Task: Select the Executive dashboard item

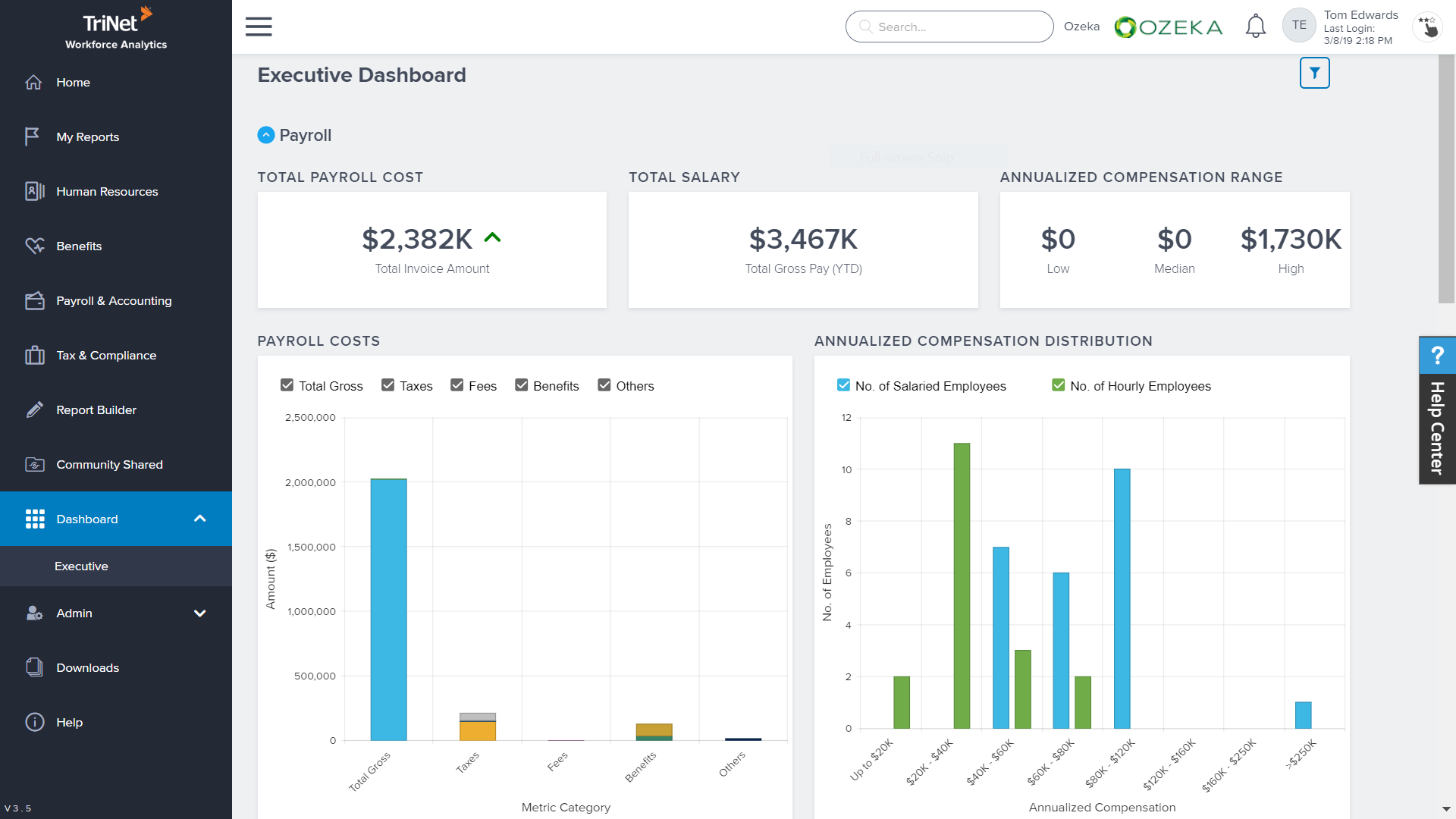Action: point(81,566)
